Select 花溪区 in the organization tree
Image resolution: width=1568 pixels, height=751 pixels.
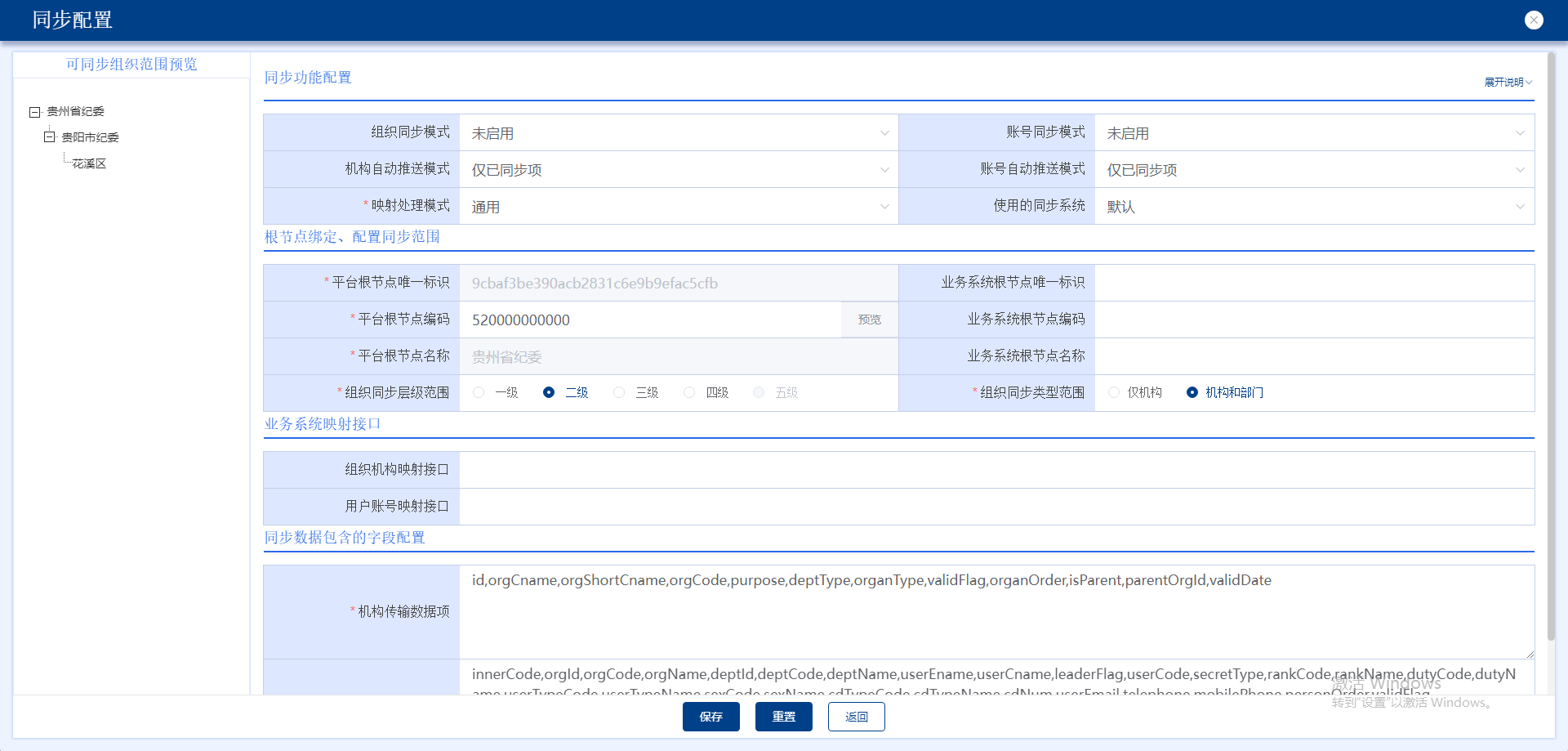(89, 163)
